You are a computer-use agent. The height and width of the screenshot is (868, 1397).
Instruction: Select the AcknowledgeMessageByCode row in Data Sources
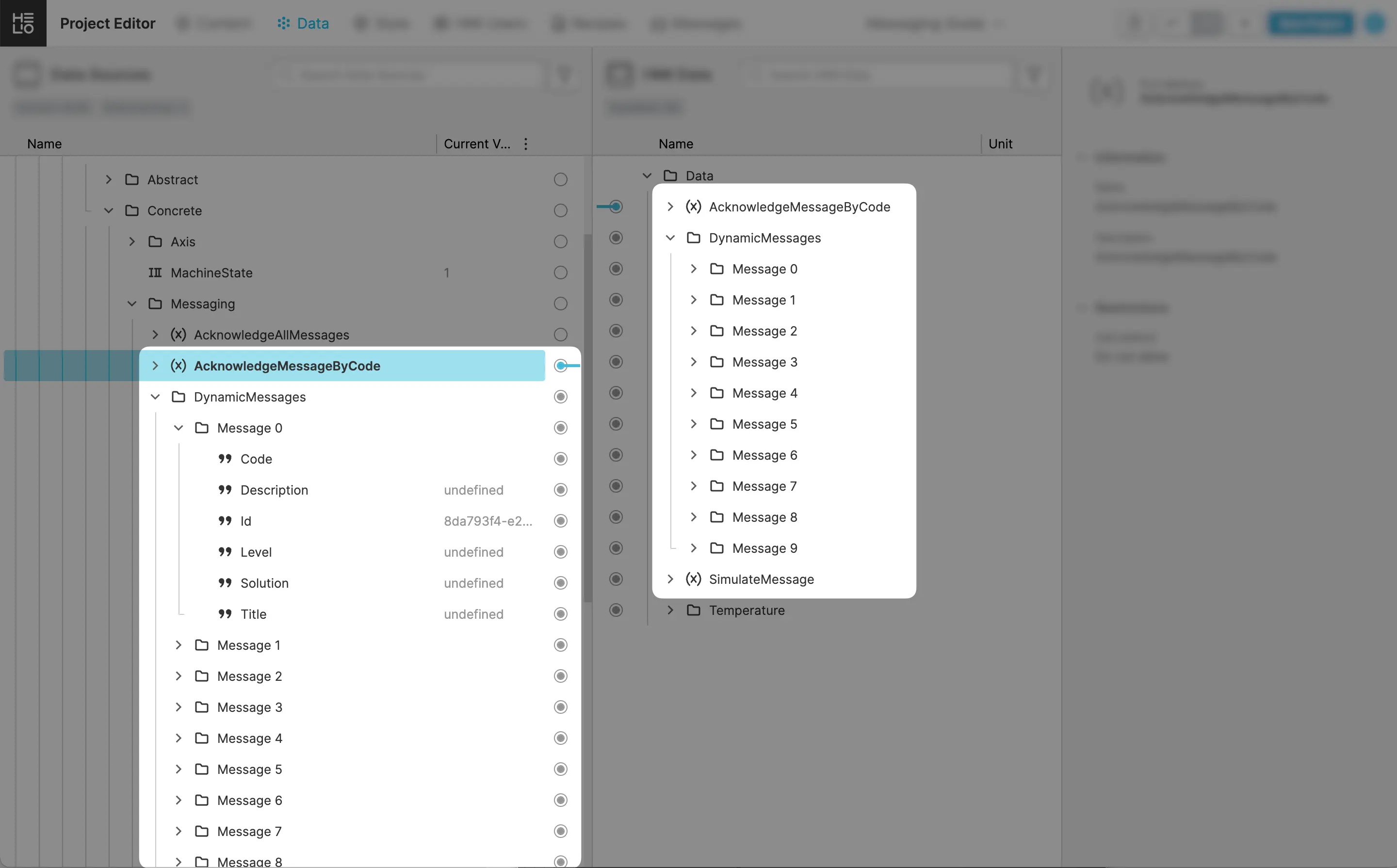[x=287, y=366]
